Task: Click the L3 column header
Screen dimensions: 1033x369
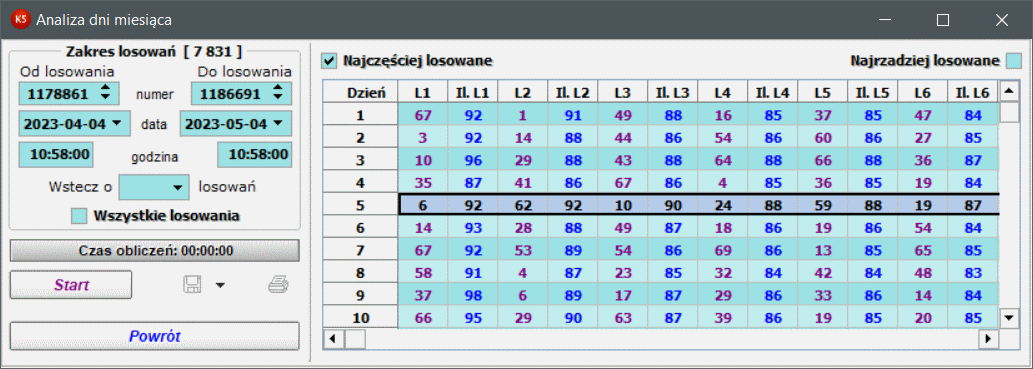Action: pyautogui.click(x=622, y=93)
